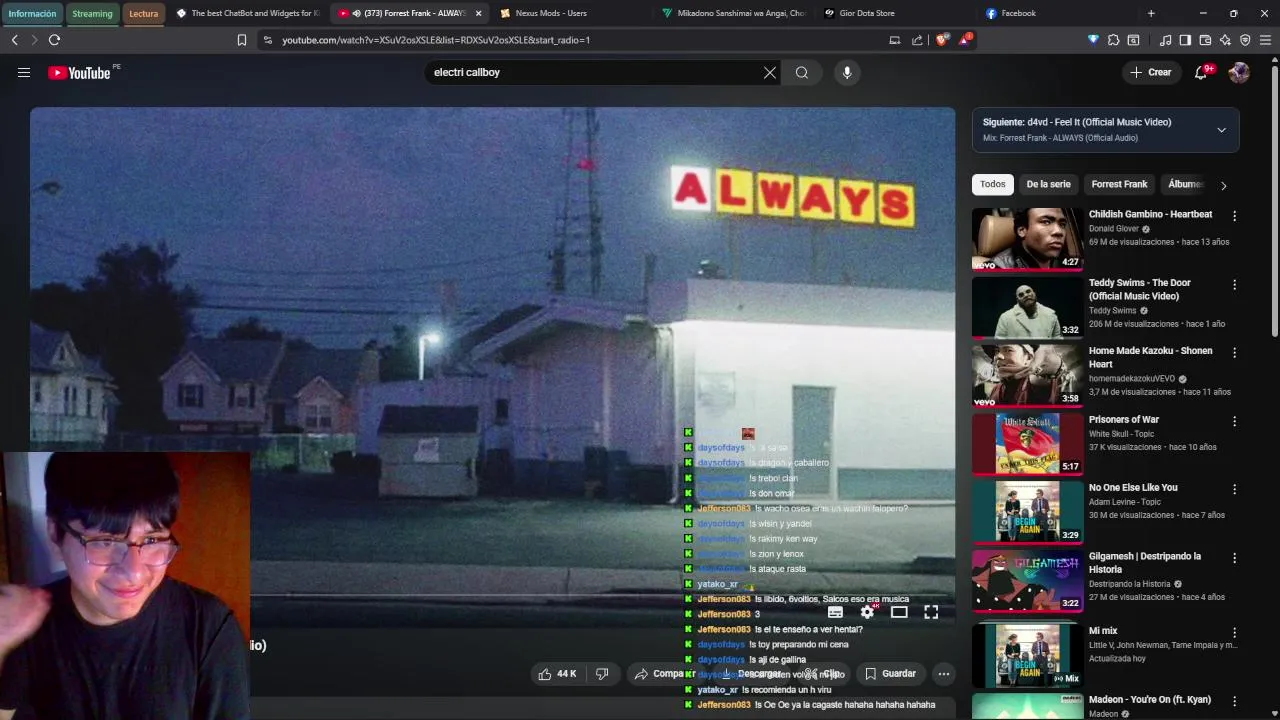Image resolution: width=1280 pixels, height=720 pixels.
Task: Open YouTube notifications bell
Action: pyautogui.click(x=1202, y=73)
